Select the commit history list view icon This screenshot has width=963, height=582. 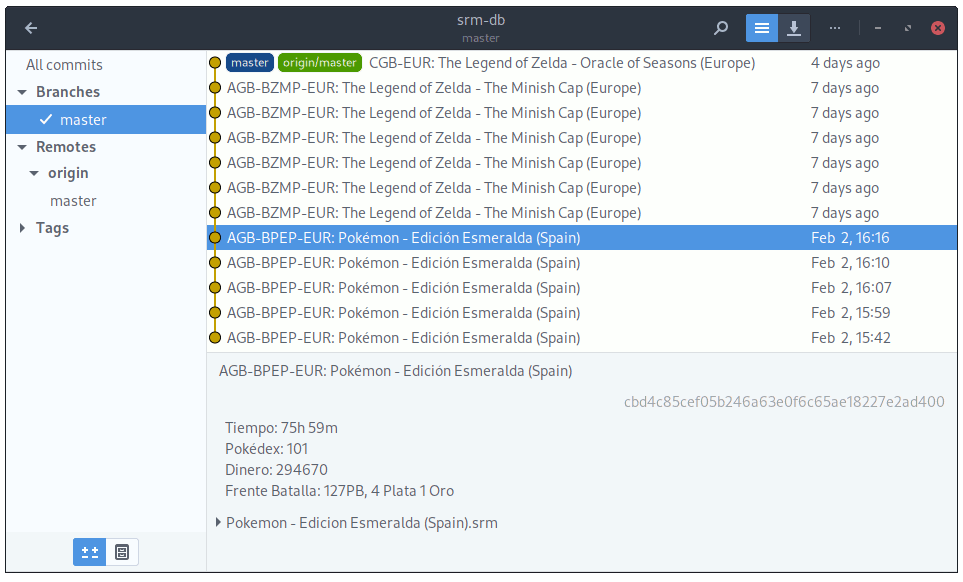(761, 27)
